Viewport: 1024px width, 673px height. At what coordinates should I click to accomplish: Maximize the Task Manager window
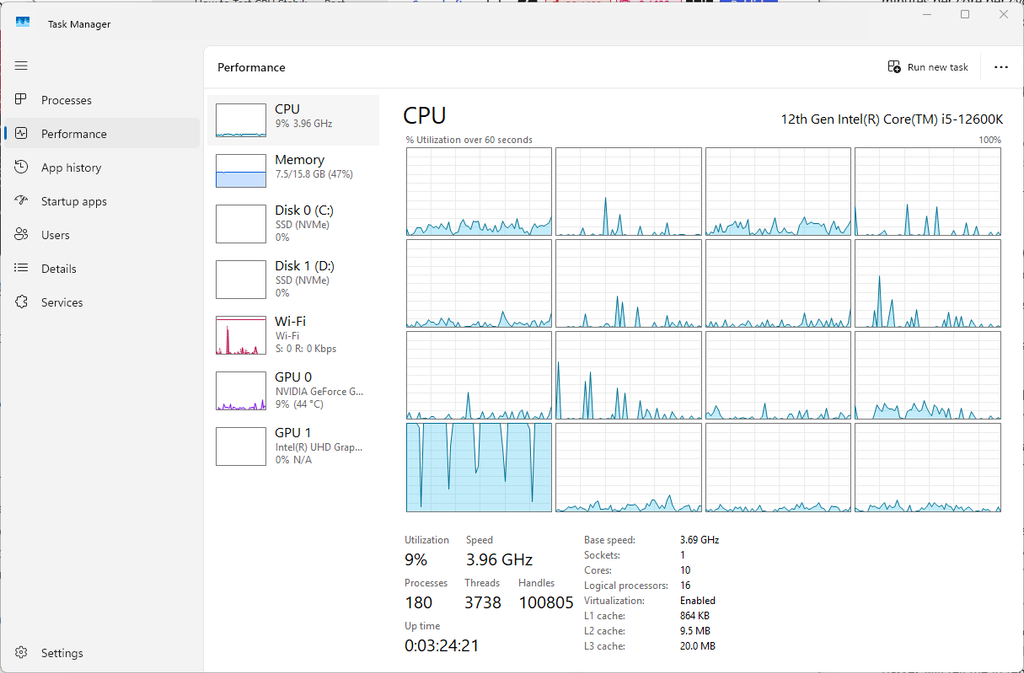[x=965, y=14]
